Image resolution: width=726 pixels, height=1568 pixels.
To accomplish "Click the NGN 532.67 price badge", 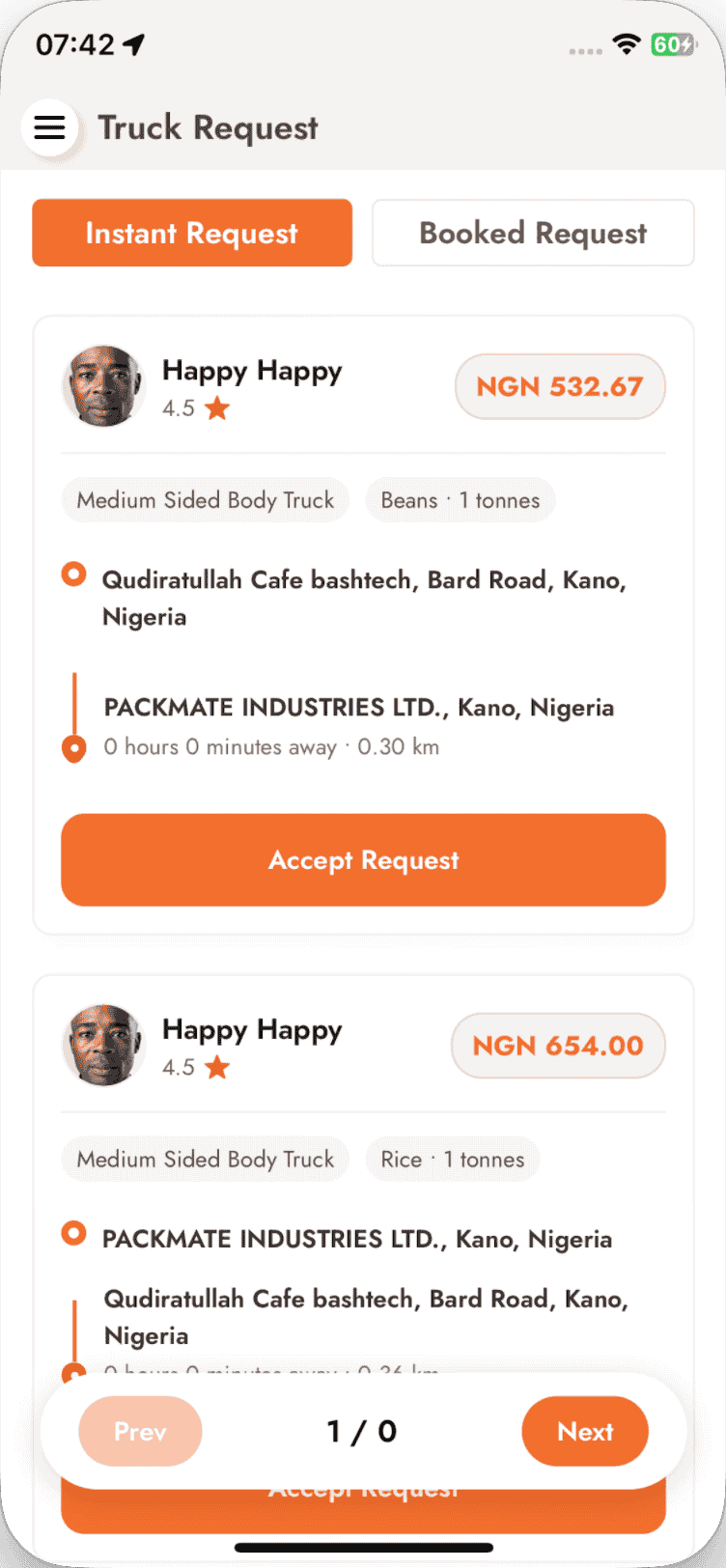I will click(x=560, y=386).
